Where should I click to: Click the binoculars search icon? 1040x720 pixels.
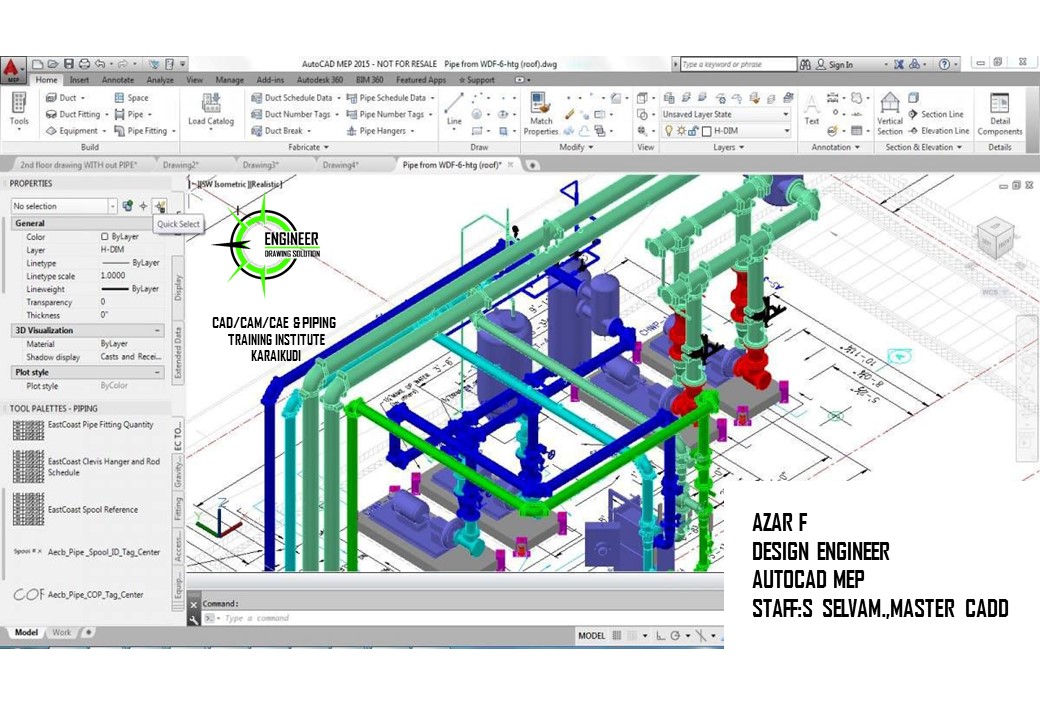805,64
